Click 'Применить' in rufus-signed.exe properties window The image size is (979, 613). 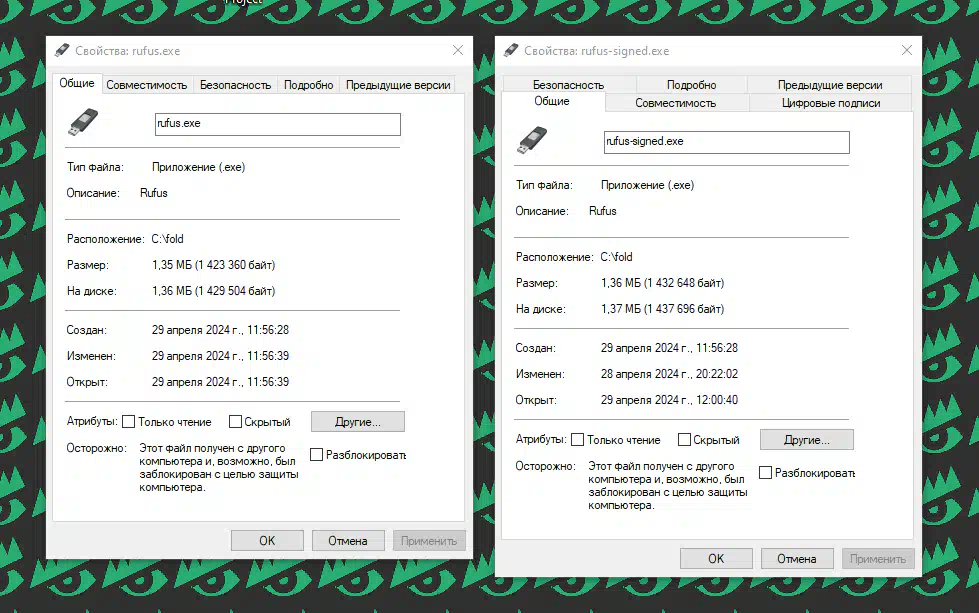click(x=878, y=559)
